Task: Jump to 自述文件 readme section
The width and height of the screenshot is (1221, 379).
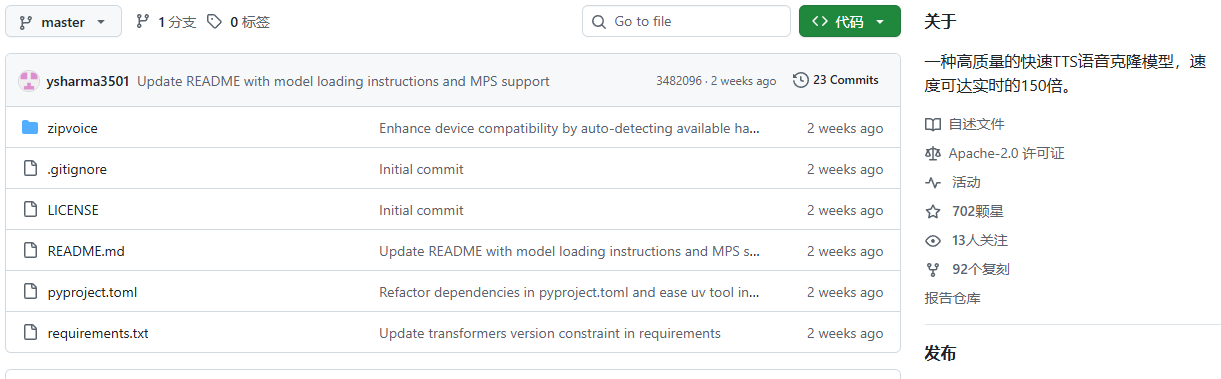Action: coord(977,124)
